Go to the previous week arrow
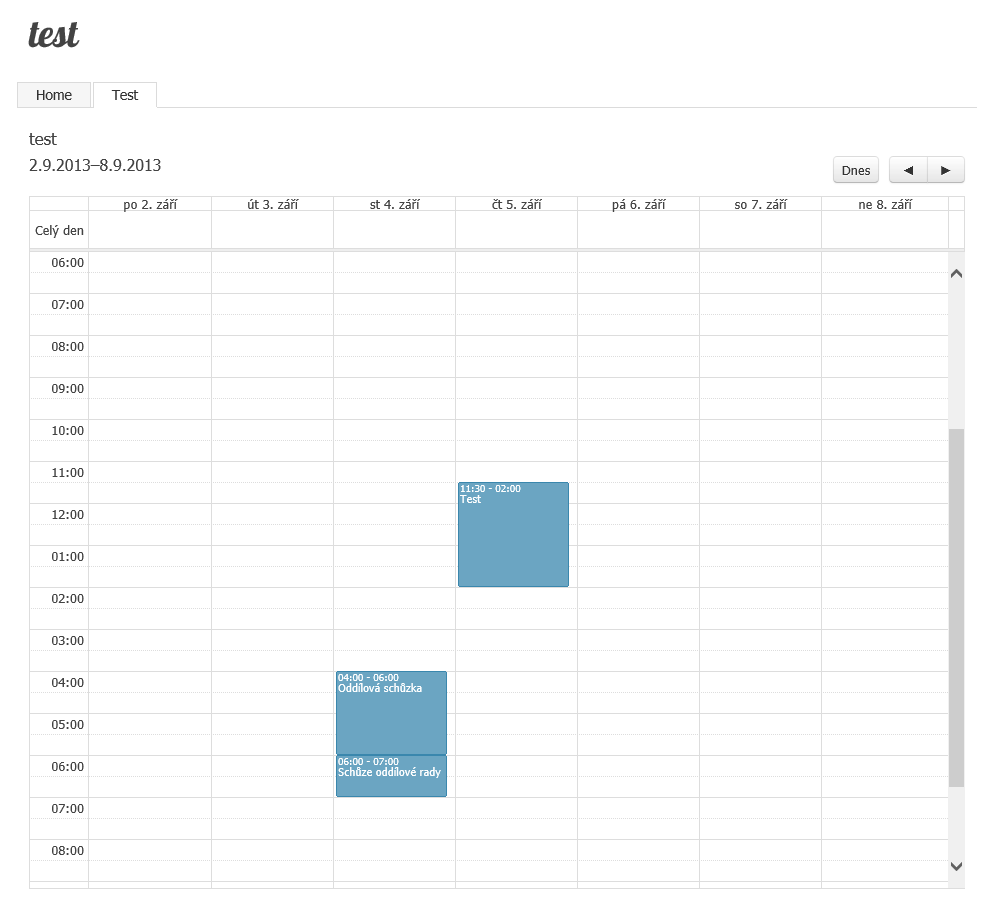 pyautogui.click(x=908, y=170)
